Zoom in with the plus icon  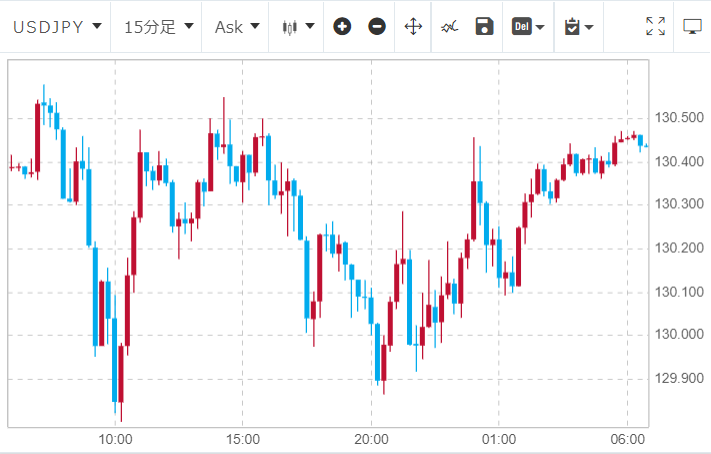pos(342,26)
